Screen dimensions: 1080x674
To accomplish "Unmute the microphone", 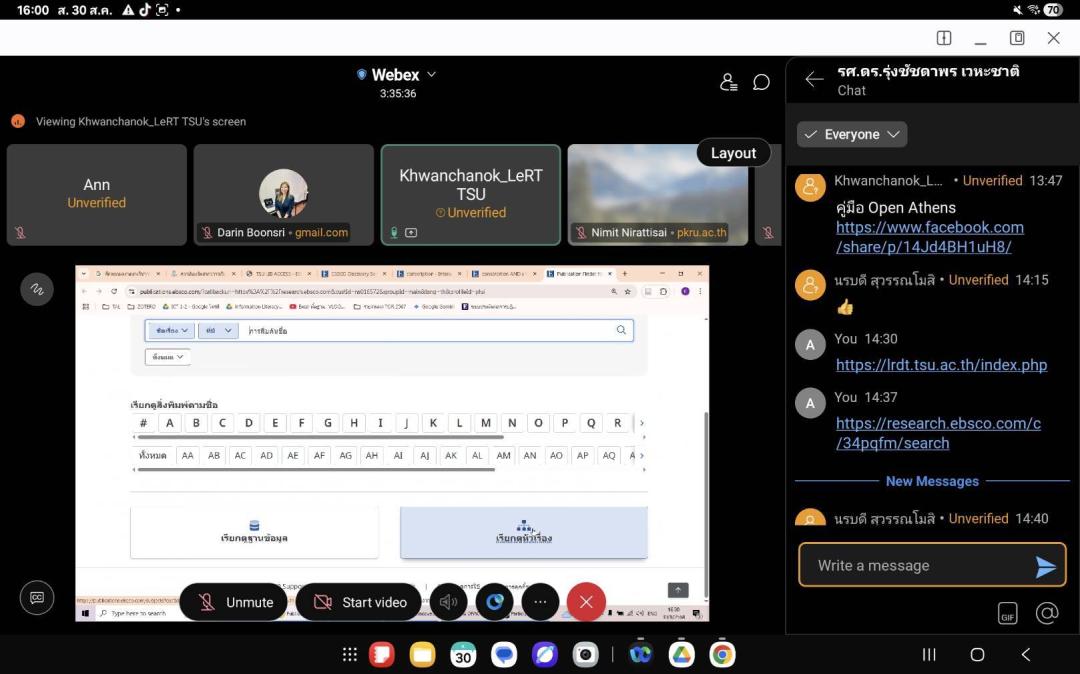I will tap(235, 602).
